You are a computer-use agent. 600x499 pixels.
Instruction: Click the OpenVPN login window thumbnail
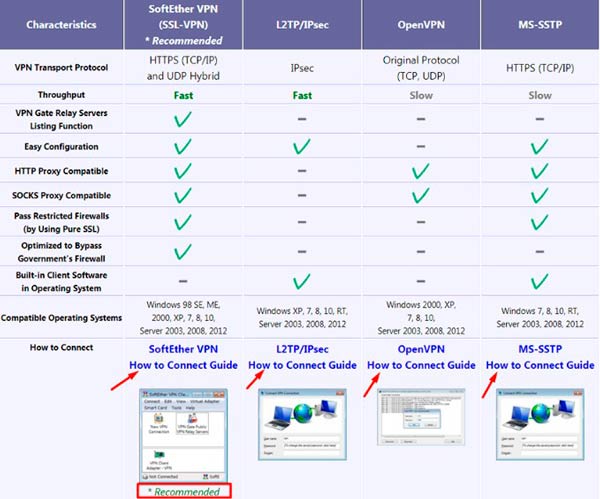click(421, 417)
